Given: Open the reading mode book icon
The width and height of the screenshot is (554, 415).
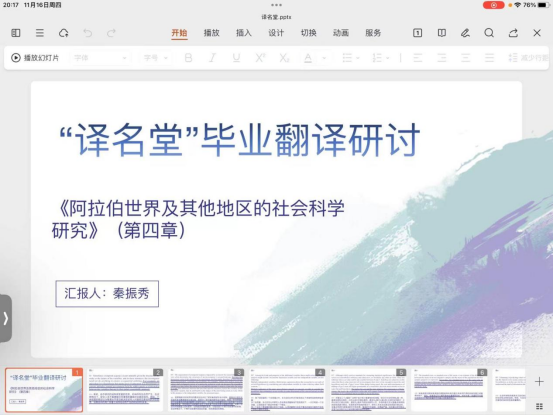Looking at the screenshot, I should [442, 33].
